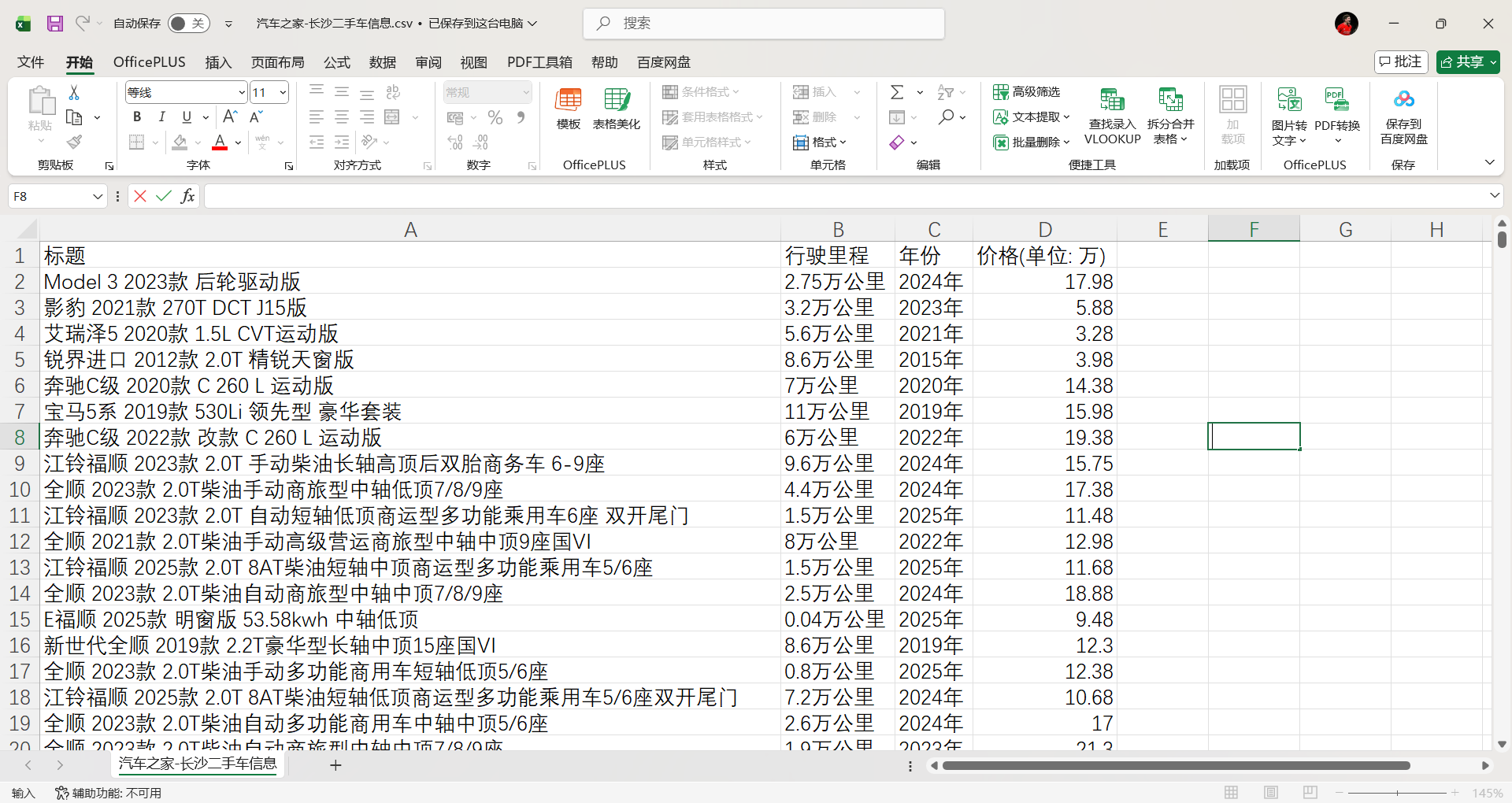Expand the Name Box dropdown arrow
The image size is (1512, 803).
tap(98, 196)
